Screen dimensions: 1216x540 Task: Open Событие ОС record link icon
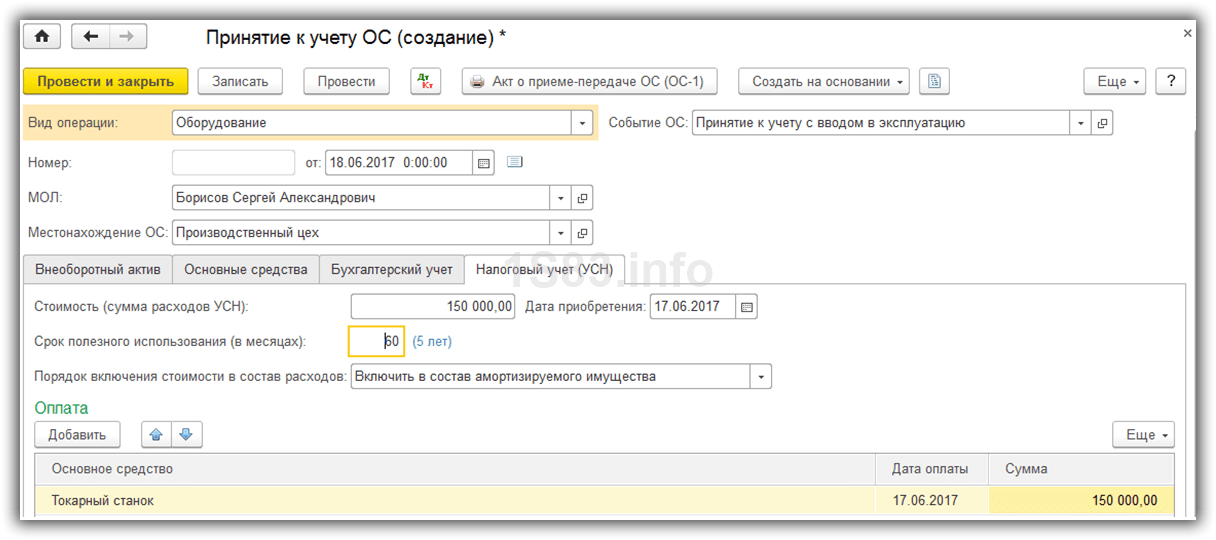point(1102,123)
